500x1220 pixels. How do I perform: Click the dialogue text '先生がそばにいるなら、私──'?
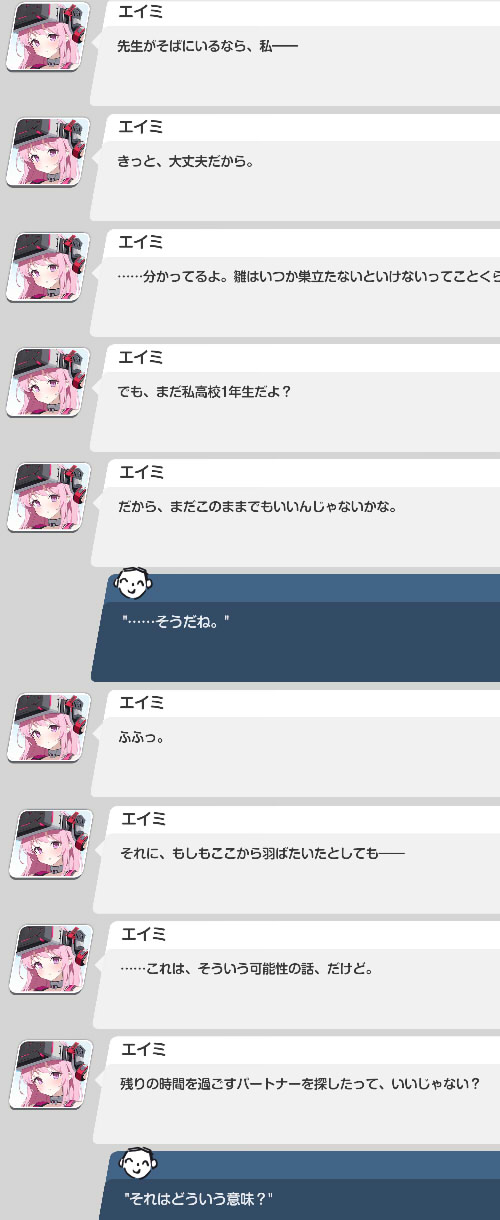208,46
